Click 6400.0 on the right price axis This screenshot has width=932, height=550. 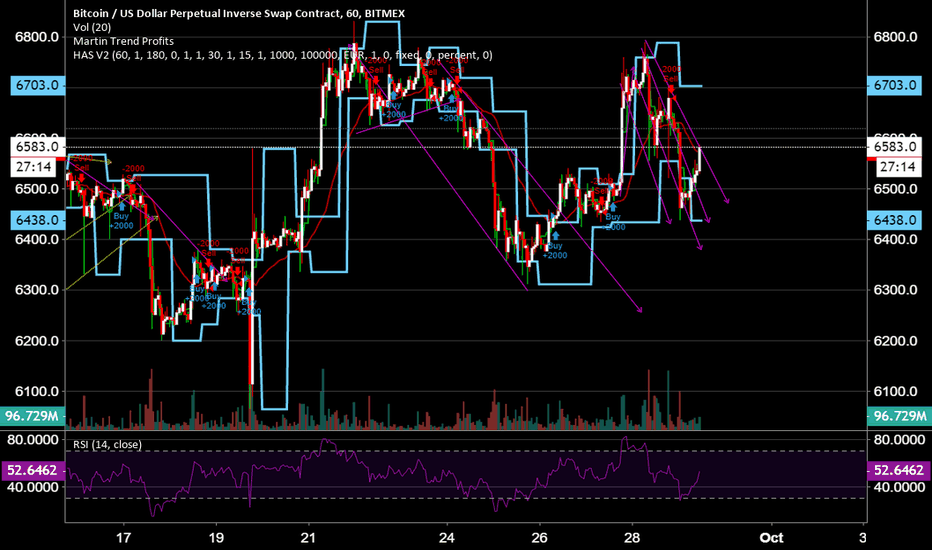tap(896, 240)
